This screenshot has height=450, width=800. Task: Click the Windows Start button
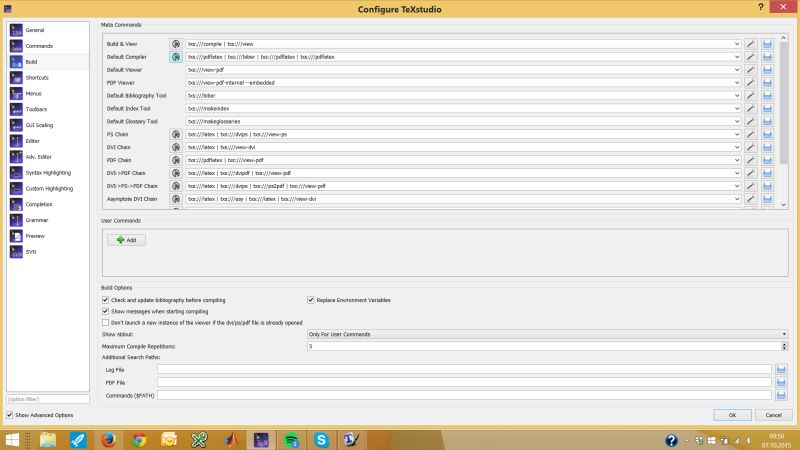[12, 439]
